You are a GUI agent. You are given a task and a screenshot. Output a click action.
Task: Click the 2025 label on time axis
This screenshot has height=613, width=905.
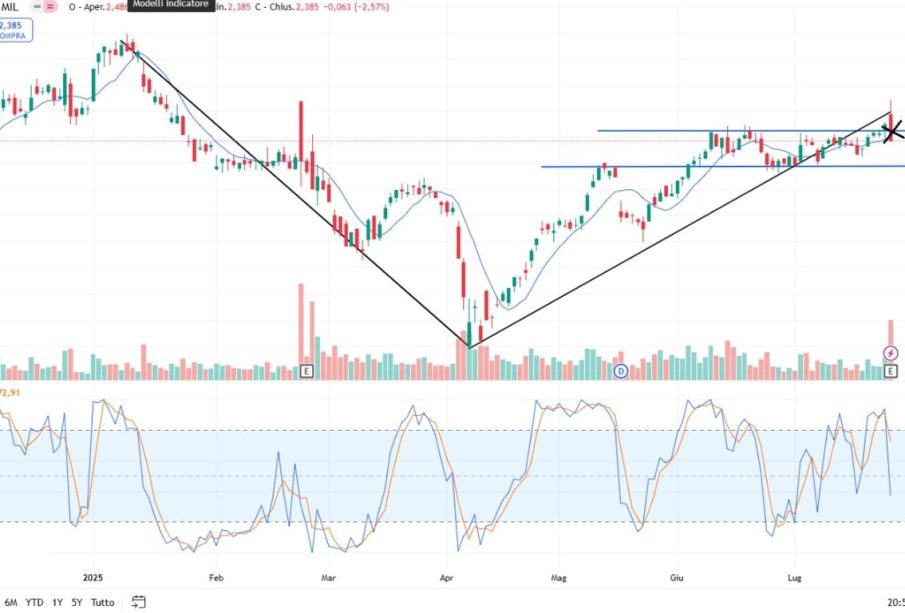coord(92,578)
